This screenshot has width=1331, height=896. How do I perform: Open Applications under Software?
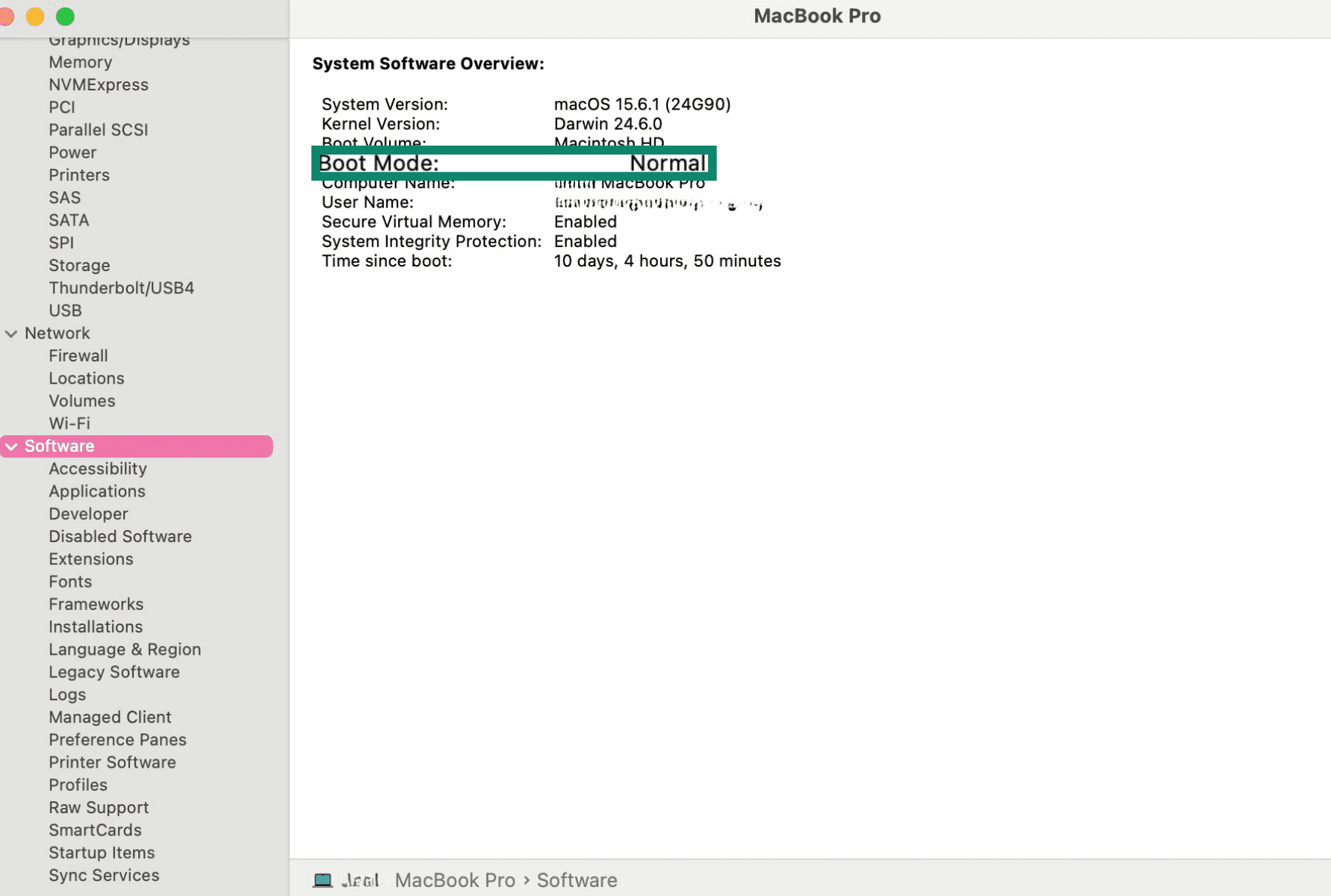(97, 491)
